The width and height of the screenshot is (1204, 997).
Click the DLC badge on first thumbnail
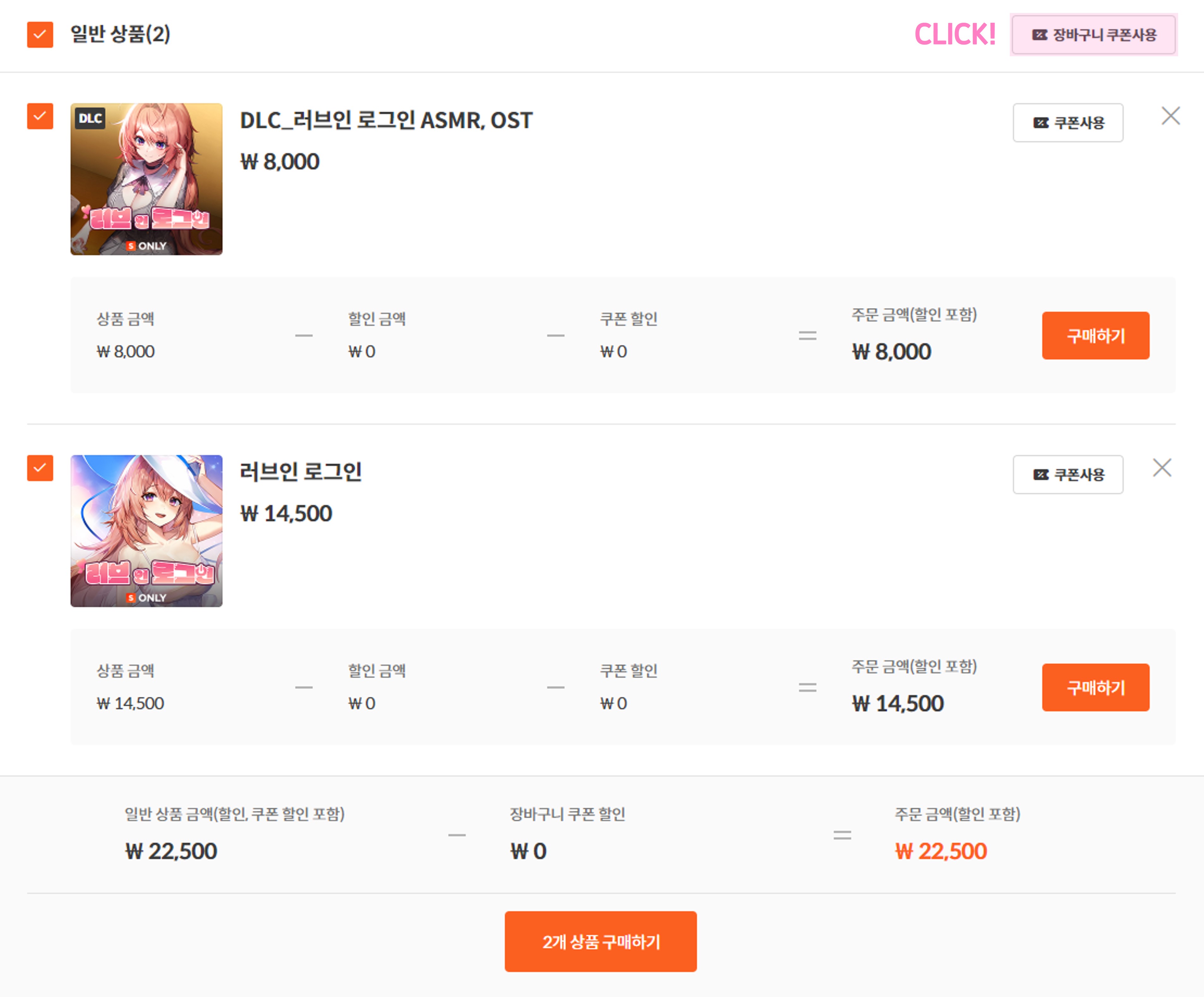pyautogui.click(x=90, y=118)
